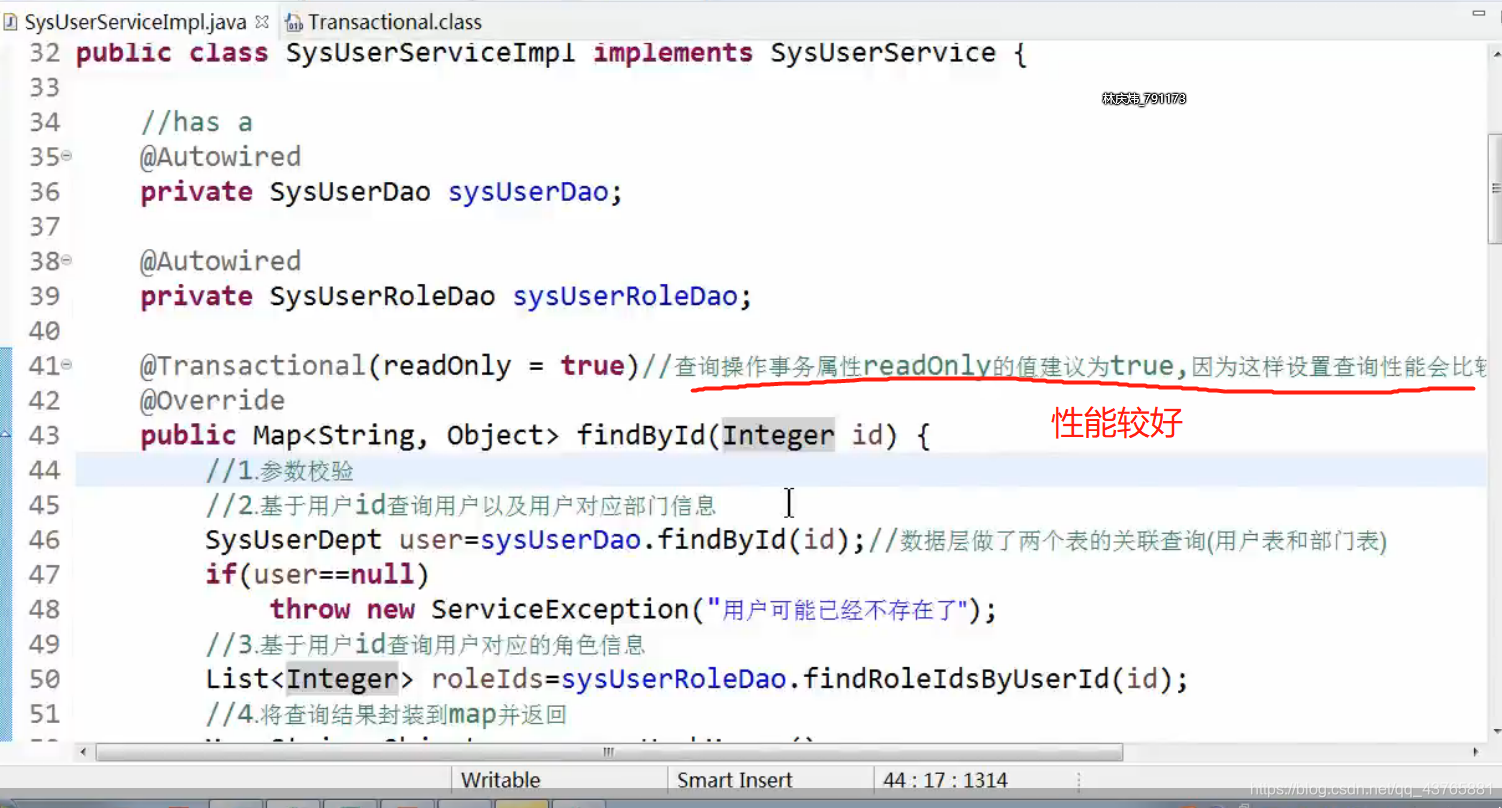Click ServiceException on line 48
The height and width of the screenshot is (808, 1502).
pos(560,609)
